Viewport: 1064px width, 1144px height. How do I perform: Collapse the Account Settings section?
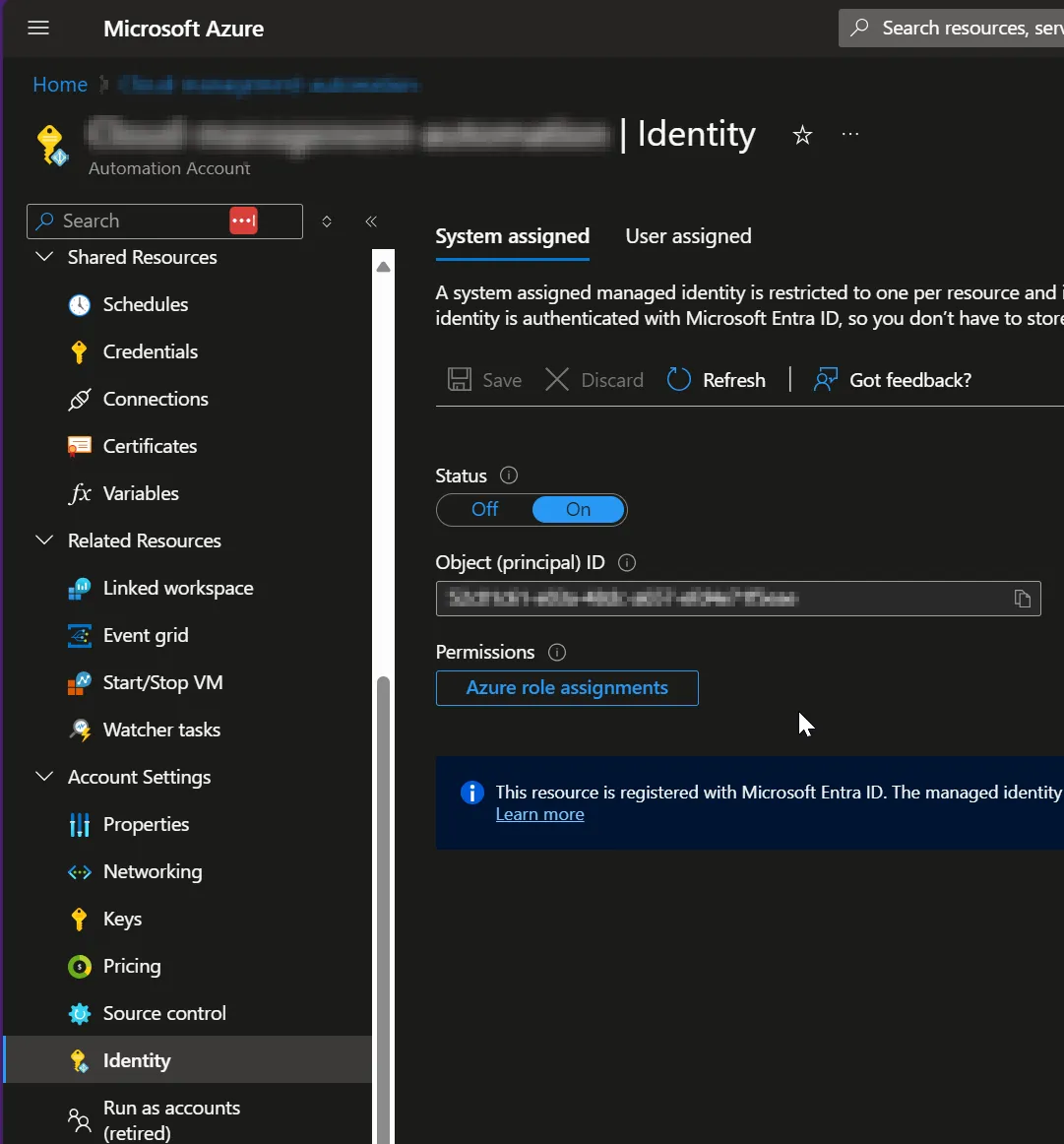44,777
